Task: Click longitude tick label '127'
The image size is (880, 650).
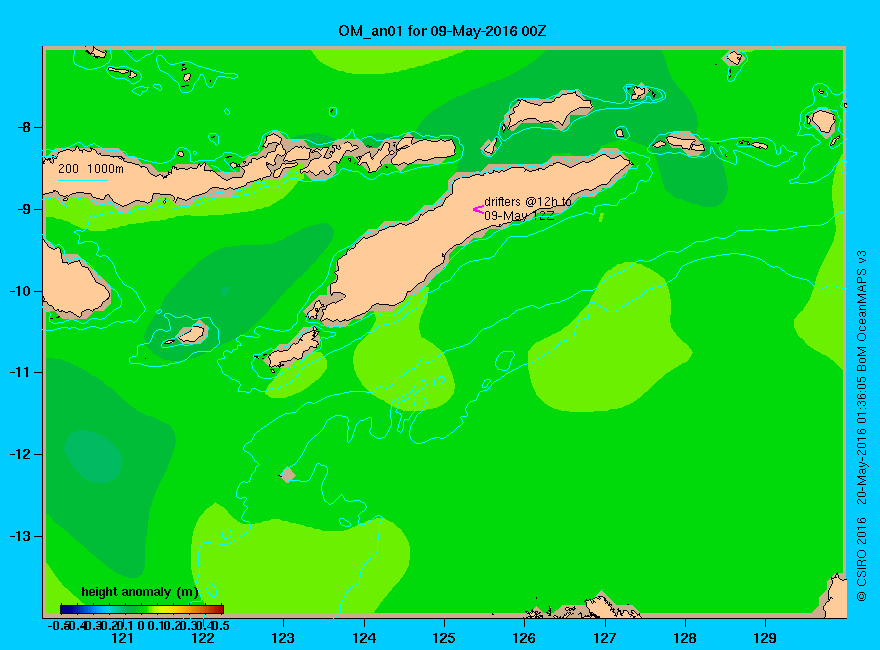Action: pyautogui.click(x=604, y=638)
